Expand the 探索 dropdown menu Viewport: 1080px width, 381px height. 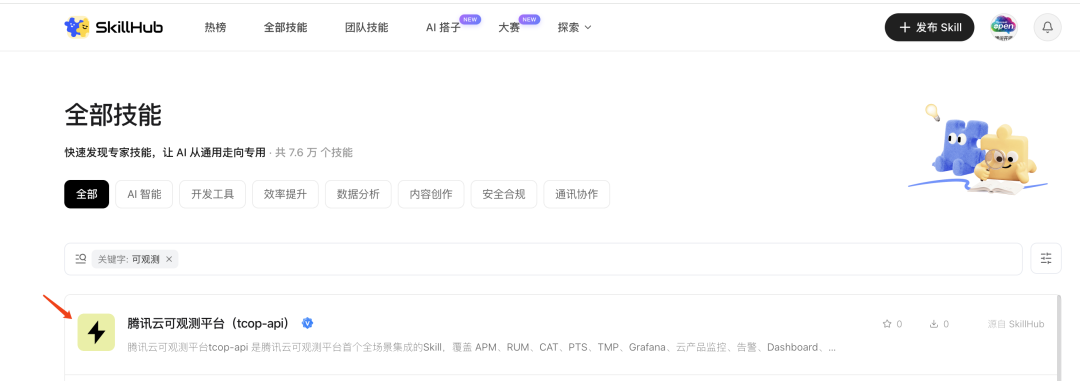[x=574, y=28]
